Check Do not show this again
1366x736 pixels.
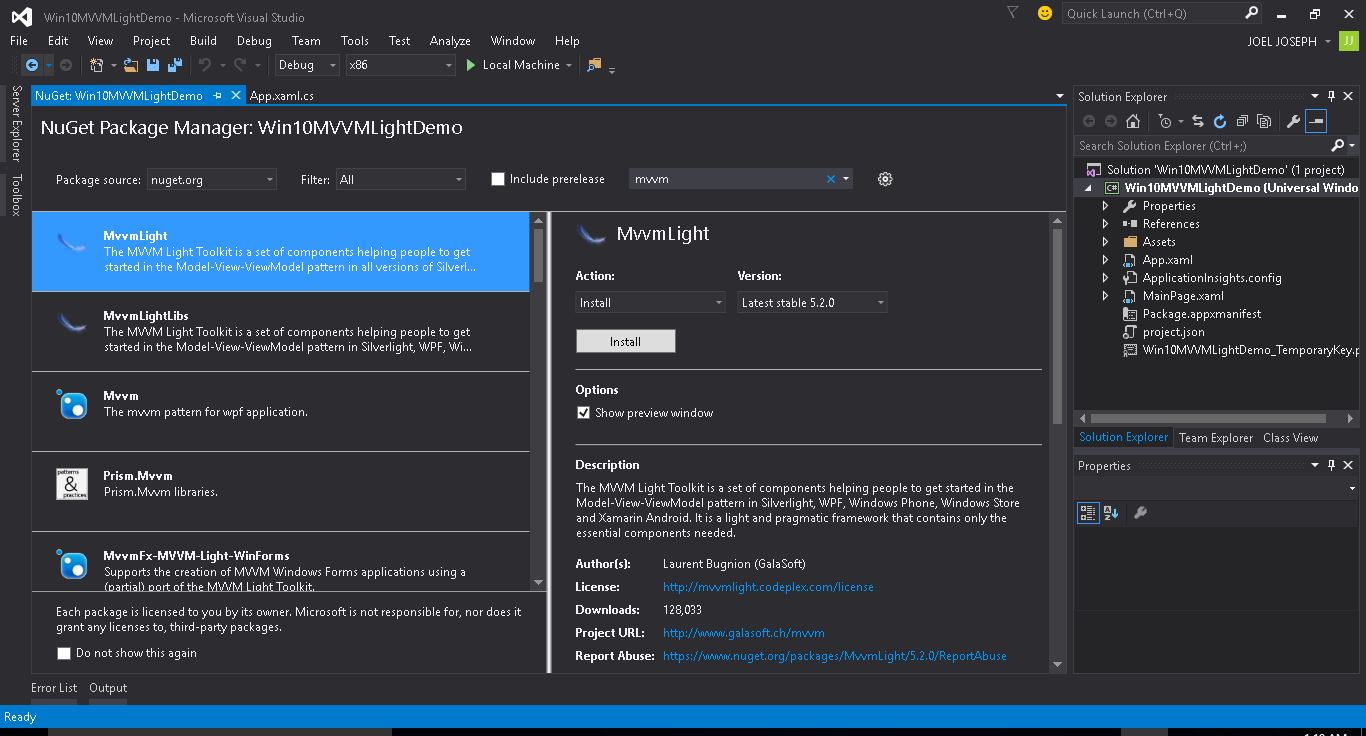64,653
